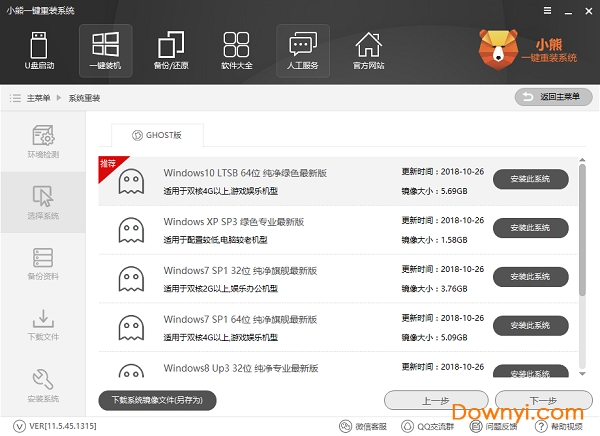
Task: Click 适用于双核2G以上,娱乐办公机型 description
Action: [221, 289]
